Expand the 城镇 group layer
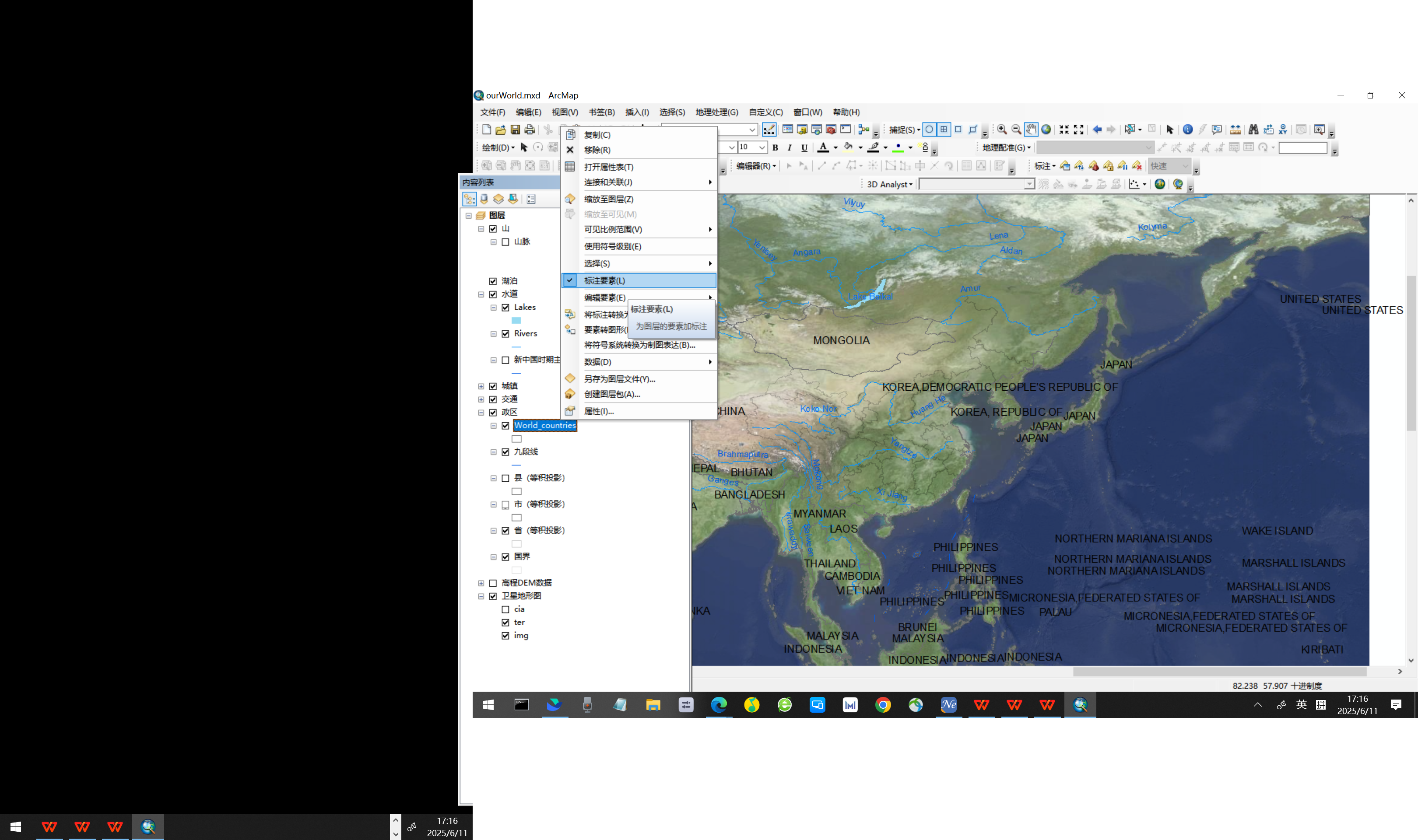This screenshot has width=1418, height=840. (481, 386)
